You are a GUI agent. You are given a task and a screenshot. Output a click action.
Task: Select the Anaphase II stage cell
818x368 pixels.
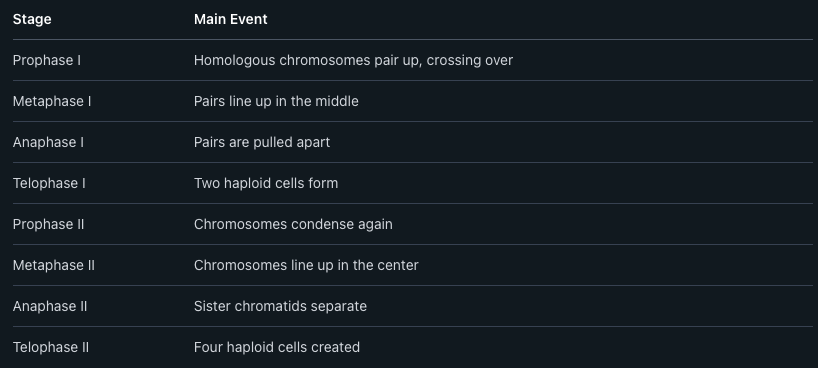click(x=50, y=306)
